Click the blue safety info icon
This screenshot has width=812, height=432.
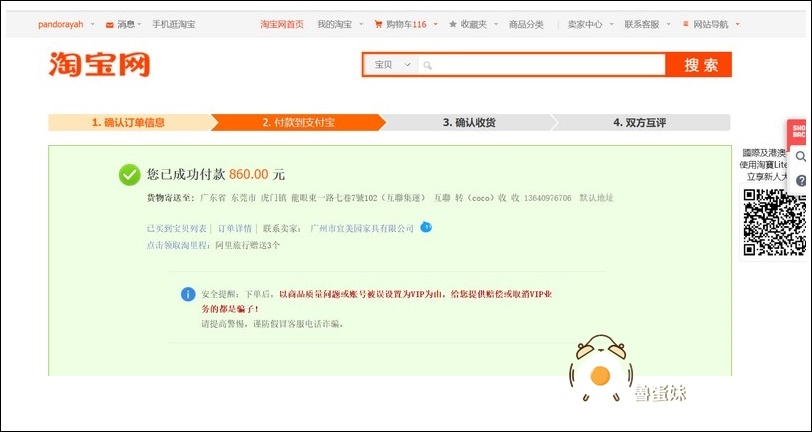pyautogui.click(x=188, y=294)
